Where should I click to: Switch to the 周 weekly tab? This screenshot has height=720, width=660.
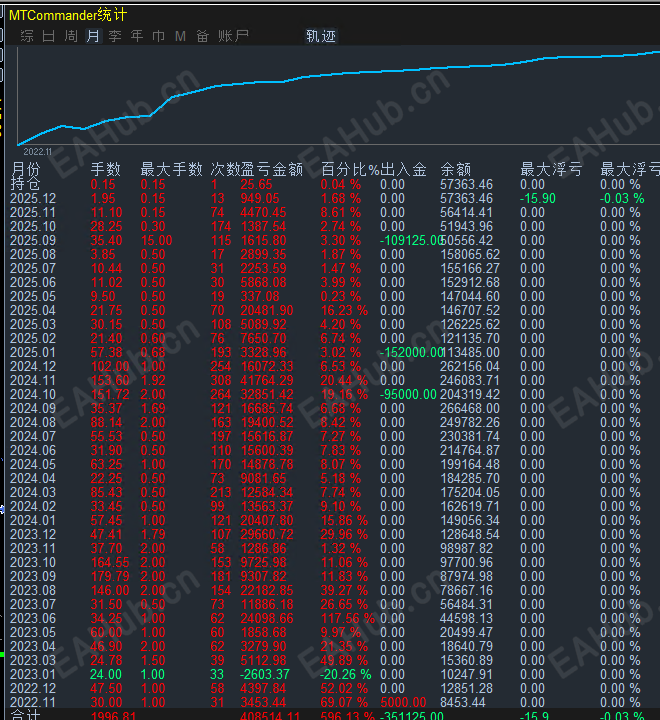[71, 36]
